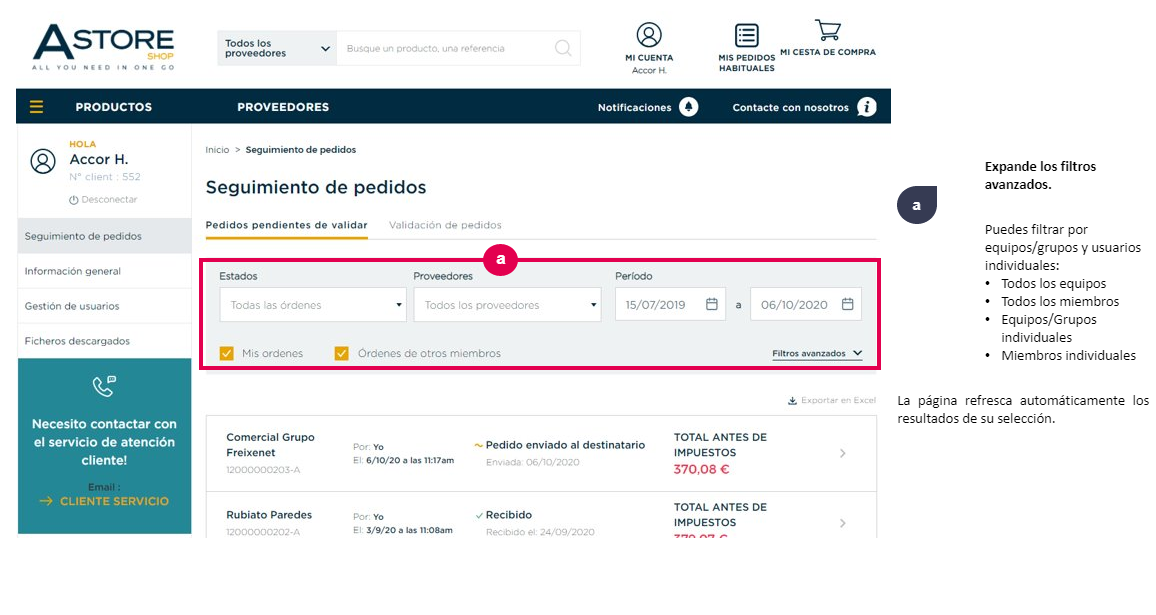Screen dimensions: 1156x615
Task: Click the search magnifier icon
Action: [x=563, y=48]
